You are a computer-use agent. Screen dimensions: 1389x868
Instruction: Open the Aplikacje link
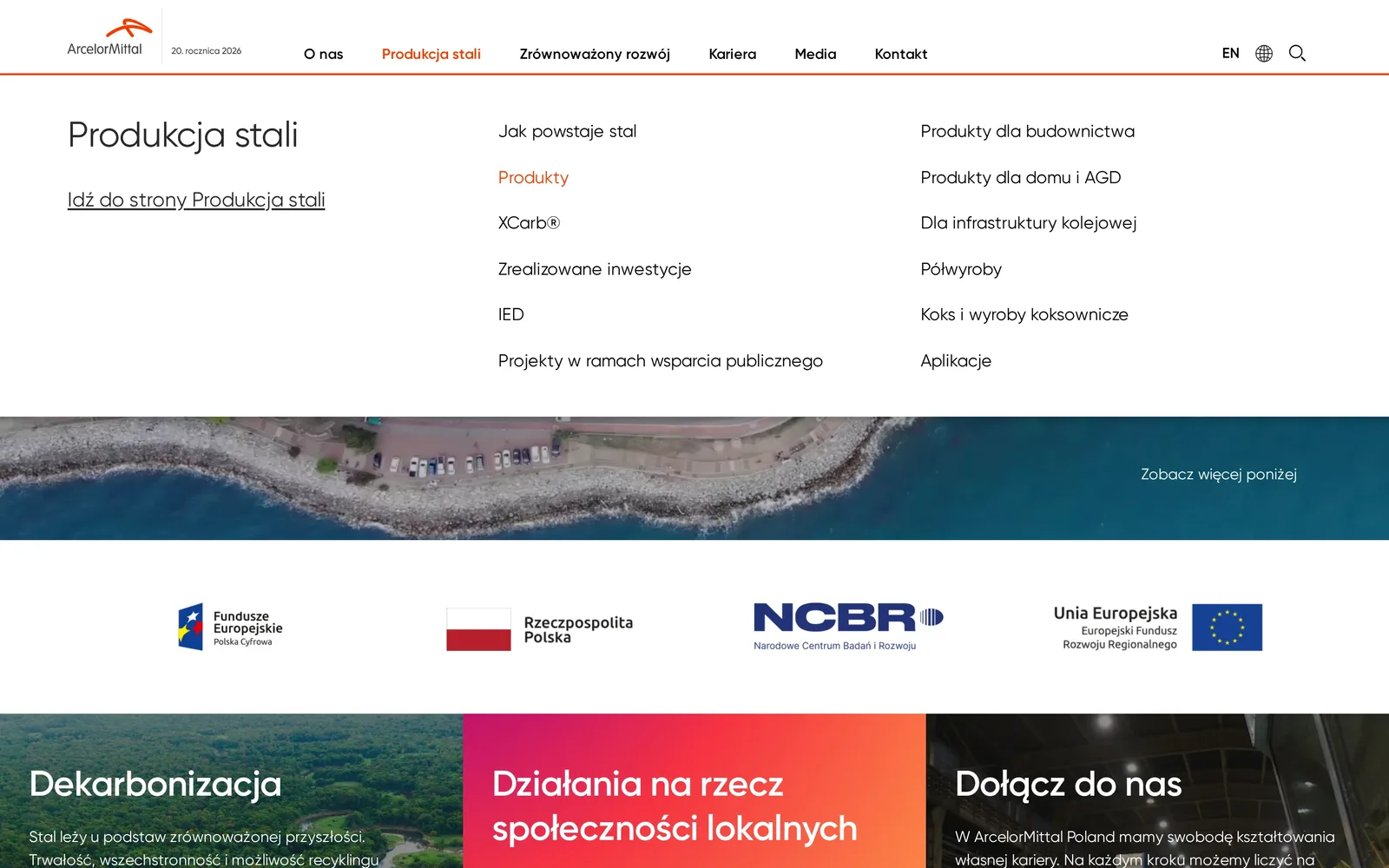[x=955, y=361]
